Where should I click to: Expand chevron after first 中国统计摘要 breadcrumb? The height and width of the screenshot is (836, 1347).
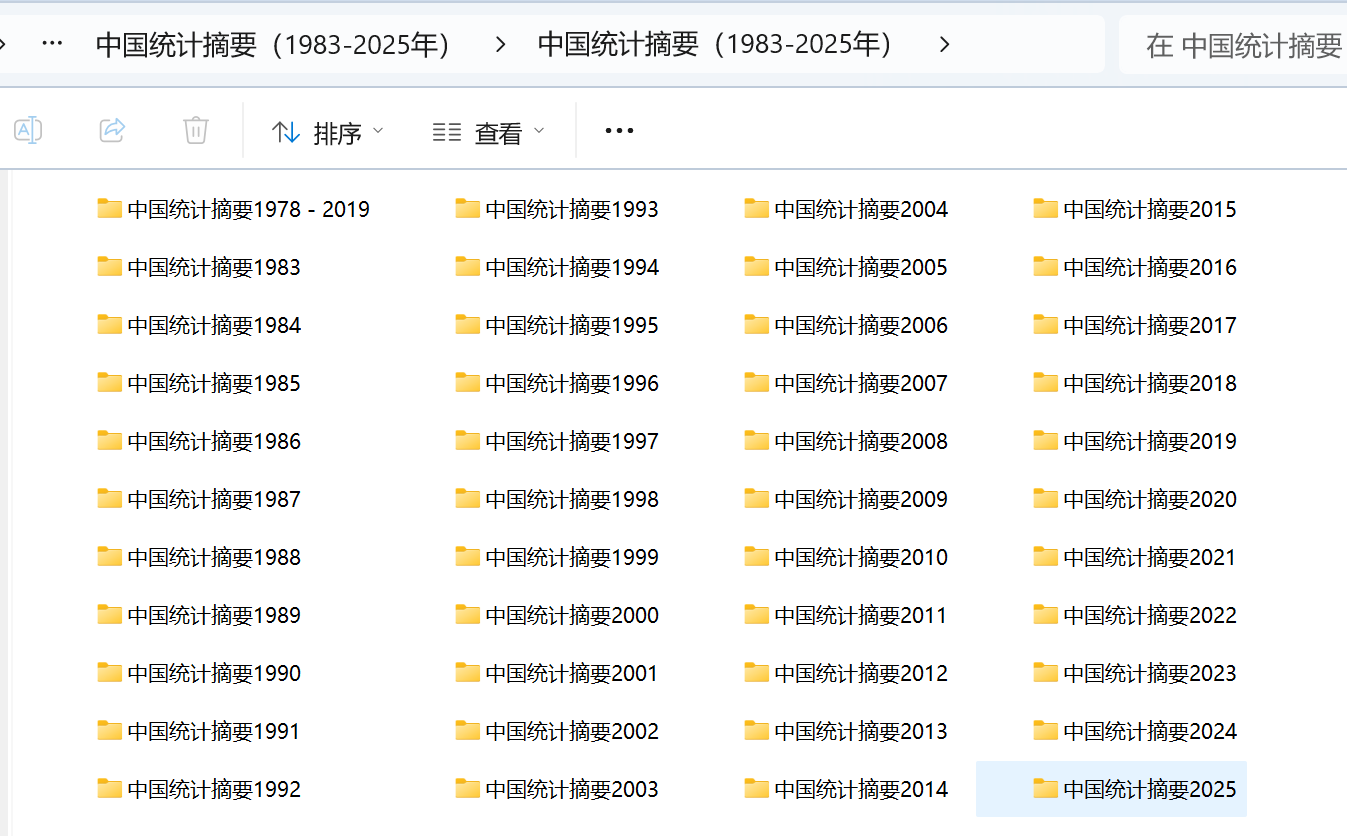(501, 44)
